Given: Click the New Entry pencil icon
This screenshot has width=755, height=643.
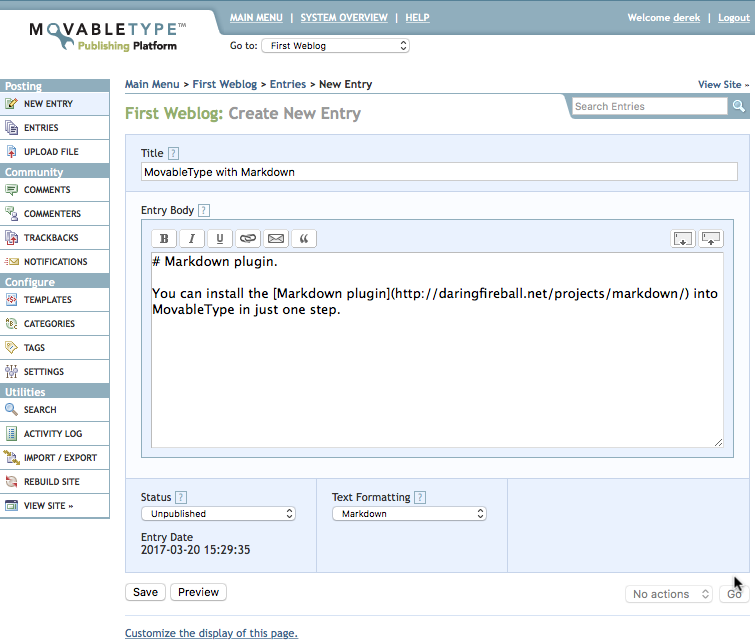Looking at the screenshot, I should 12,104.
